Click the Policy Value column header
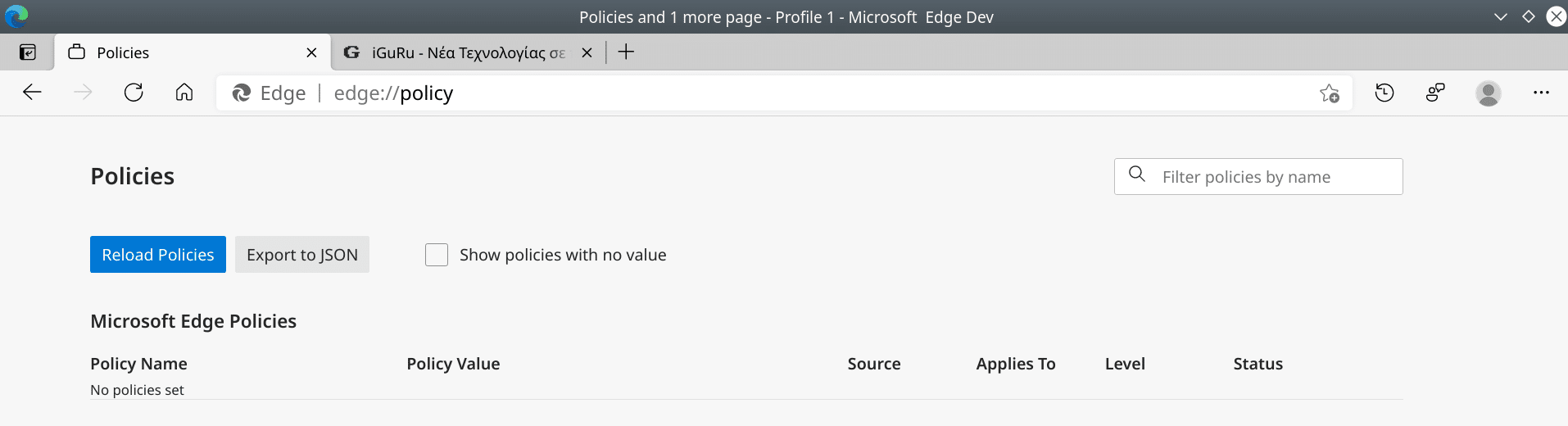 pos(453,364)
